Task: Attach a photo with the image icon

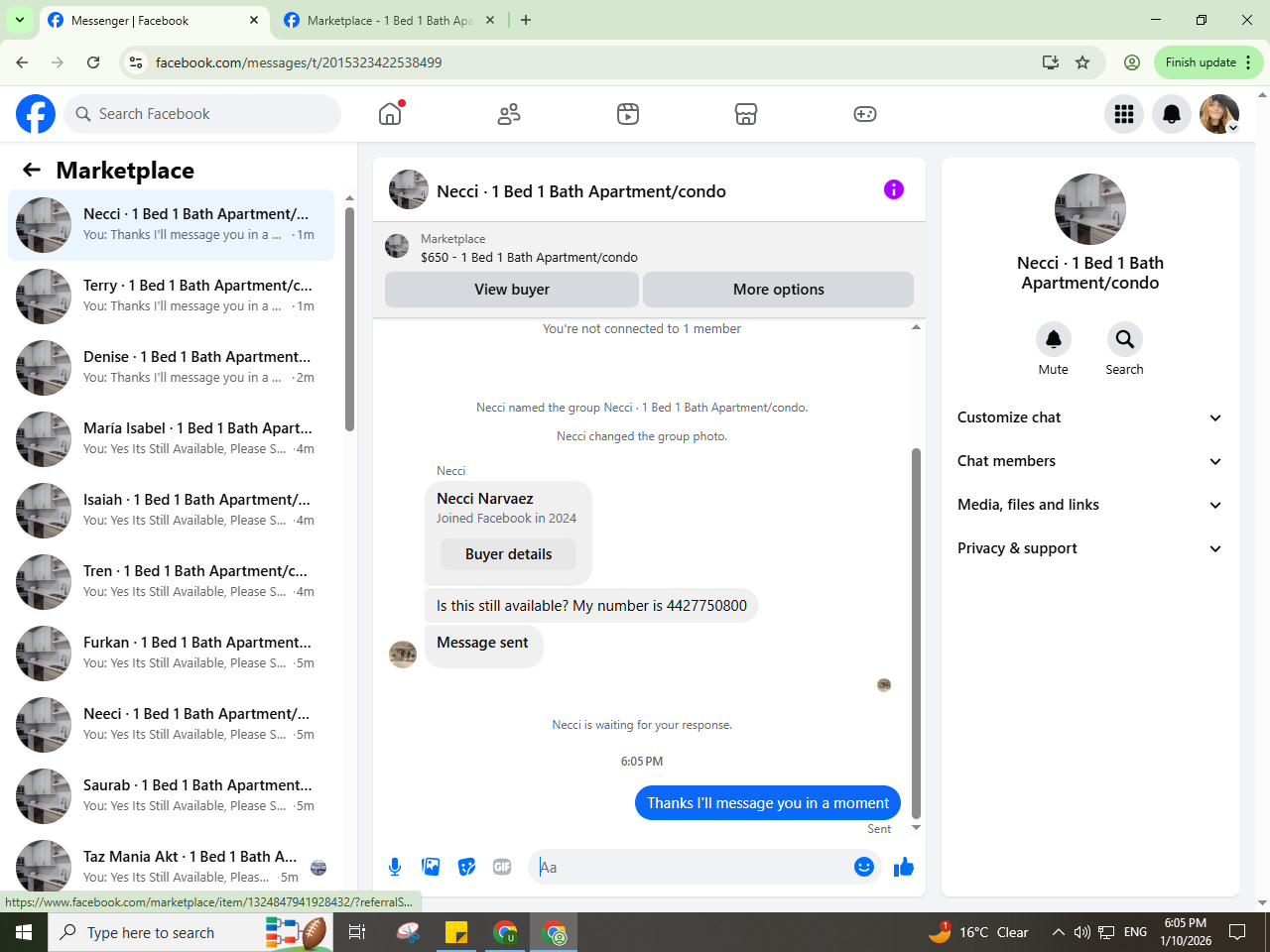Action: pyautogui.click(x=431, y=867)
